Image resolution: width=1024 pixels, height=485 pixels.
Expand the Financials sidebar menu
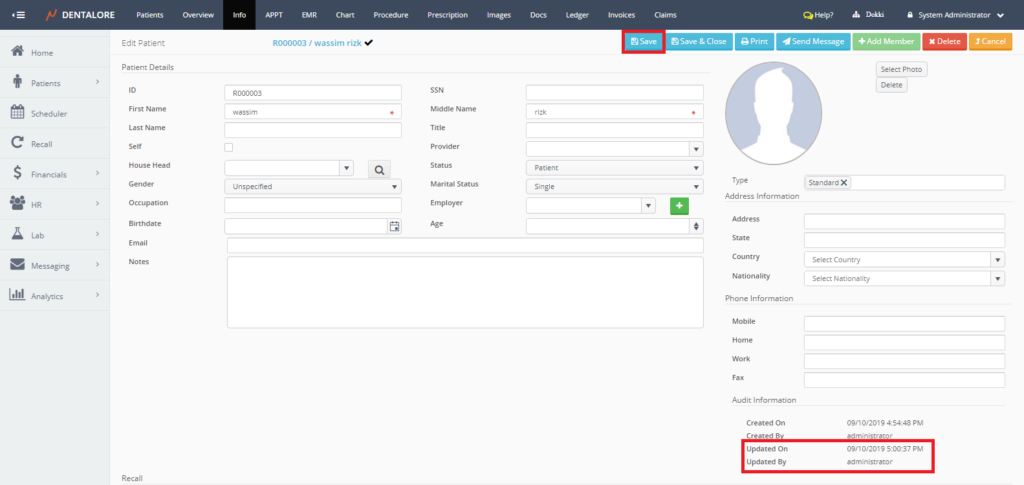click(55, 174)
